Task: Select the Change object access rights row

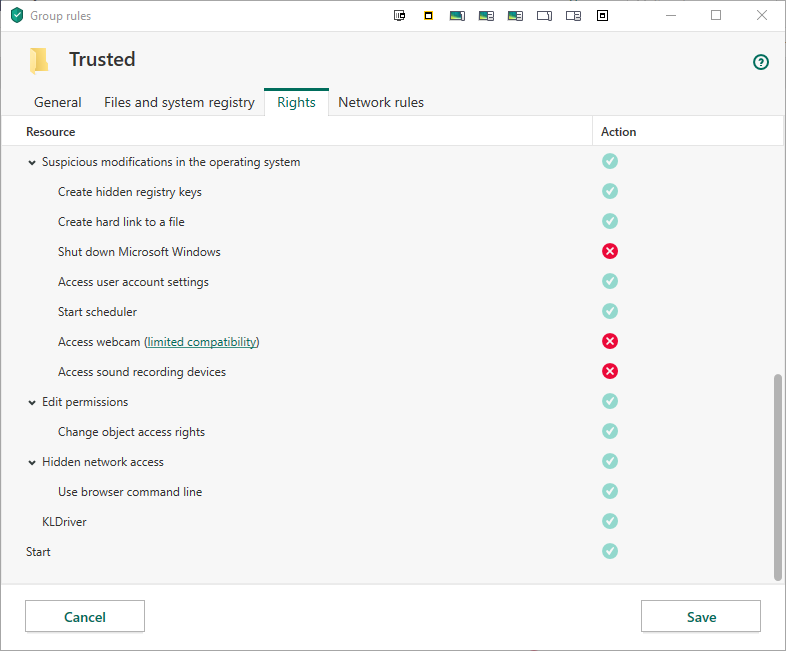Action: [x=131, y=432]
